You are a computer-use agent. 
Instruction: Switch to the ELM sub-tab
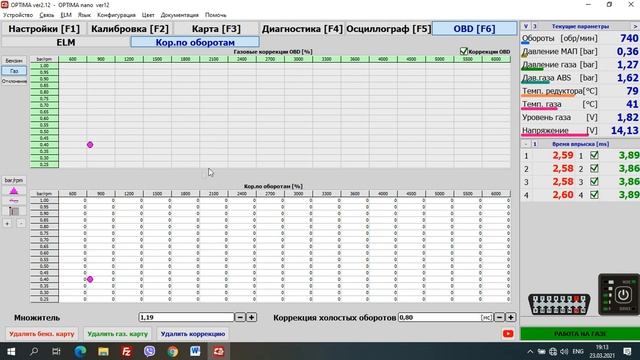(x=66, y=42)
